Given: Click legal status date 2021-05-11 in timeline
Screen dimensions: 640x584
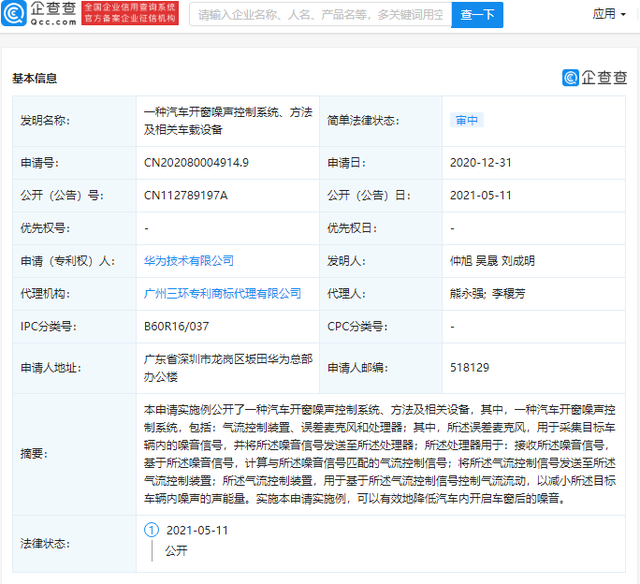Looking at the screenshot, I should point(197,530).
